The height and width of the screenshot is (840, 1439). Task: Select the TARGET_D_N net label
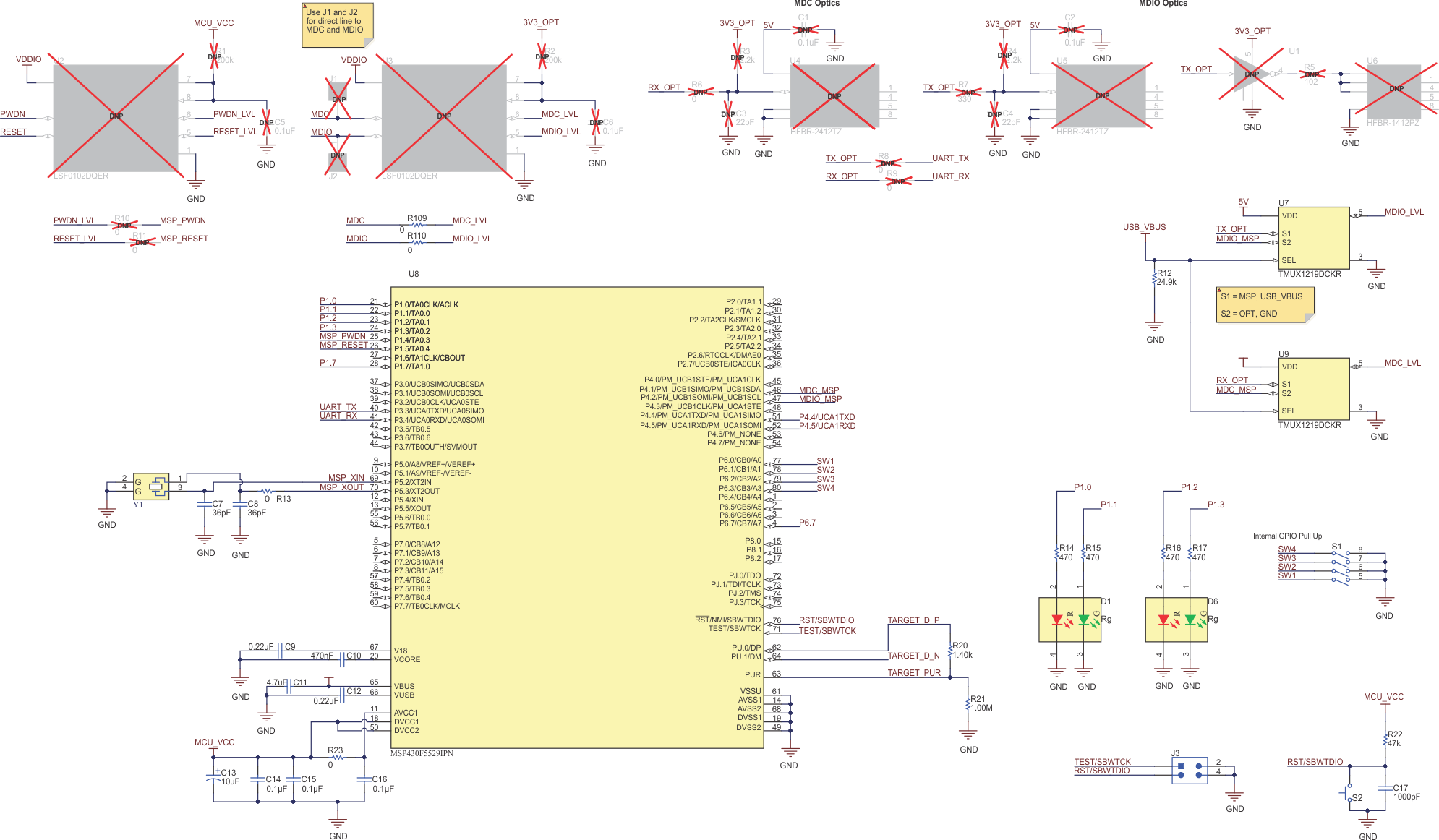coord(914,656)
